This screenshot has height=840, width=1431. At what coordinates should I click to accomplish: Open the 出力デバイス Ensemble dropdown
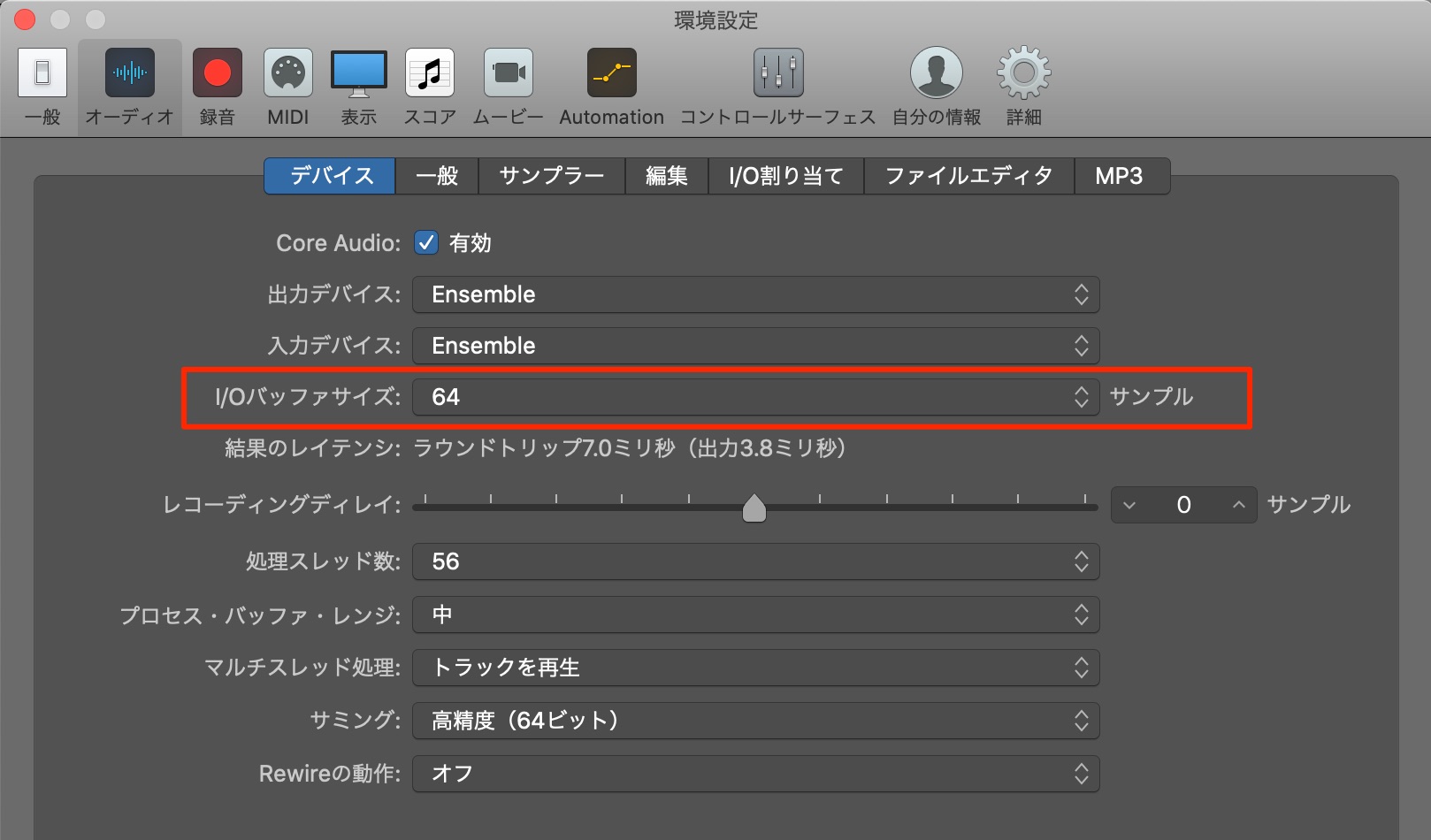point(756,294)
